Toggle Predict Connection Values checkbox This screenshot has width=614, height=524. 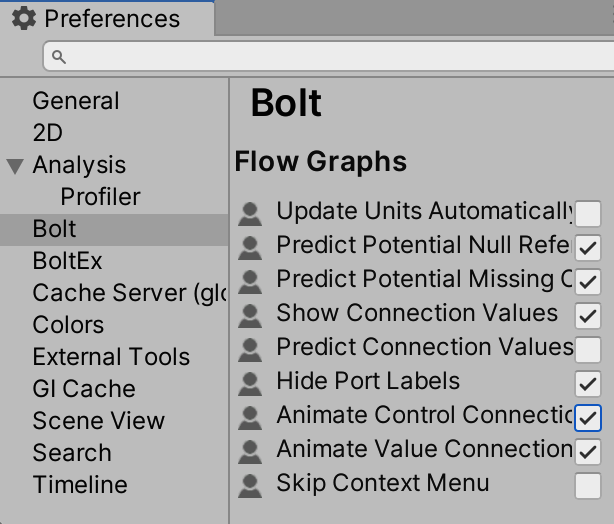click(588, 349)
